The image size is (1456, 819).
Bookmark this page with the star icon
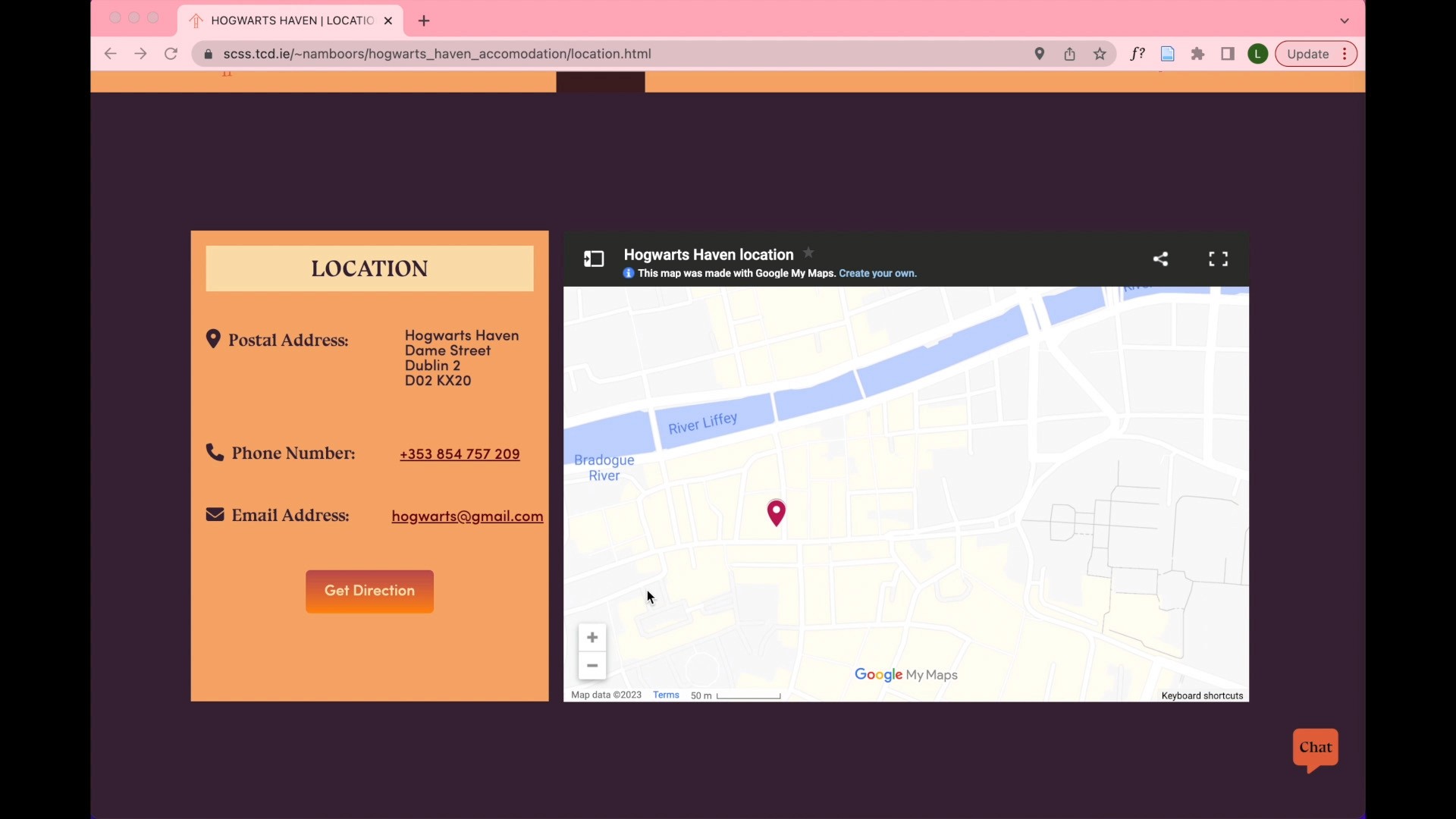(1100, 54)
